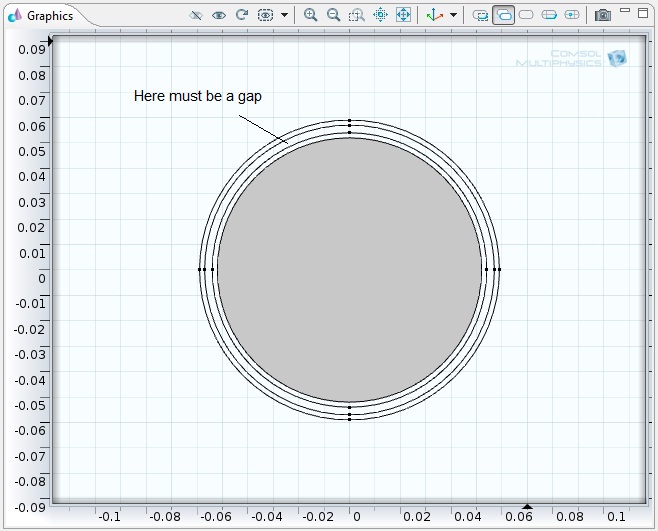Open the dropdown arrow beside the view-hidden icon
Image resolution: width=658 pixels, height=531 pixels.
(284, 15)
